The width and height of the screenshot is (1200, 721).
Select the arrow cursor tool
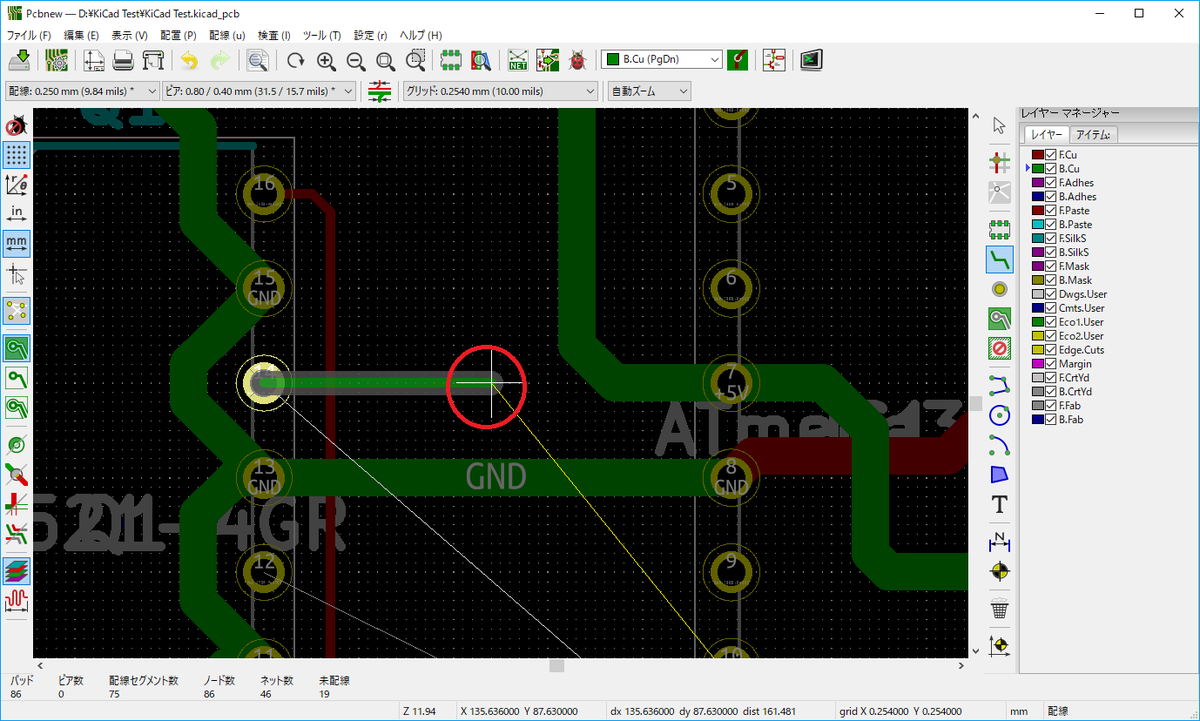[999, 125]
